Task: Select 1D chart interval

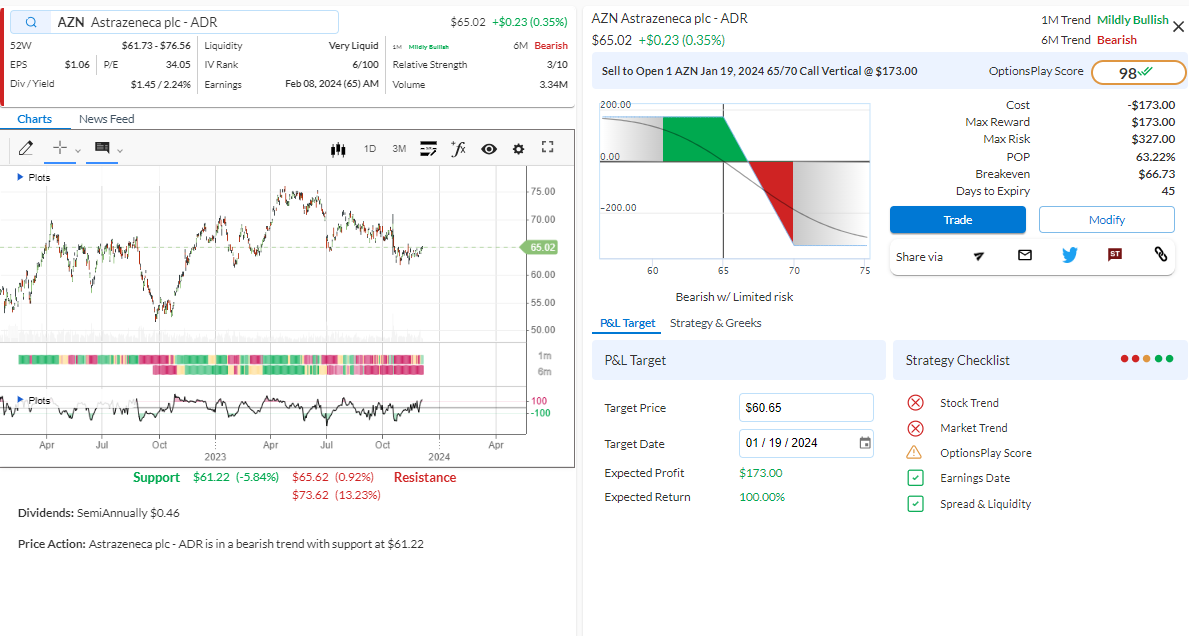Action: pyautogui.click(x=370, y=149)
